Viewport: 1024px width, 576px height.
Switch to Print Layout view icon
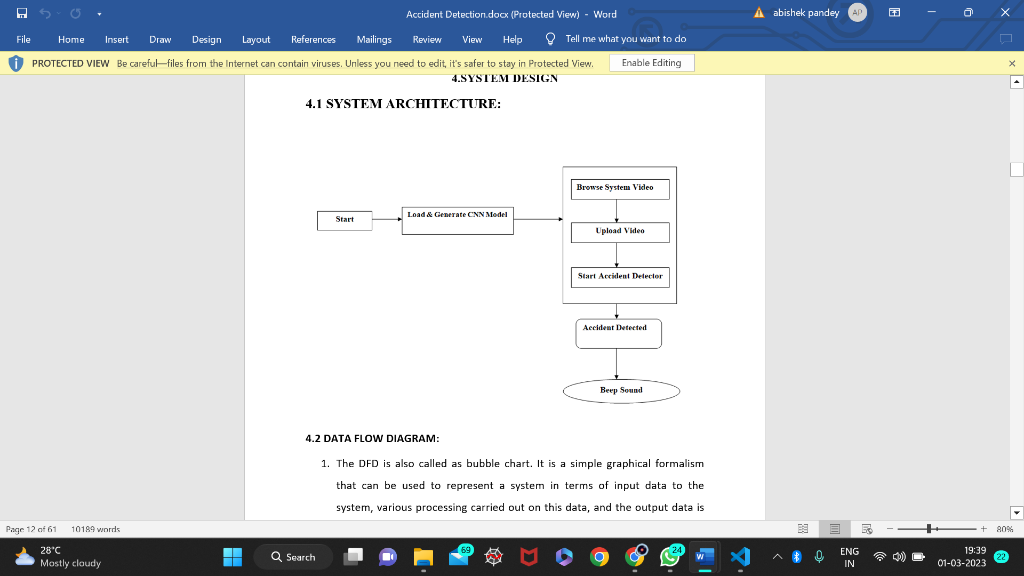835,529
